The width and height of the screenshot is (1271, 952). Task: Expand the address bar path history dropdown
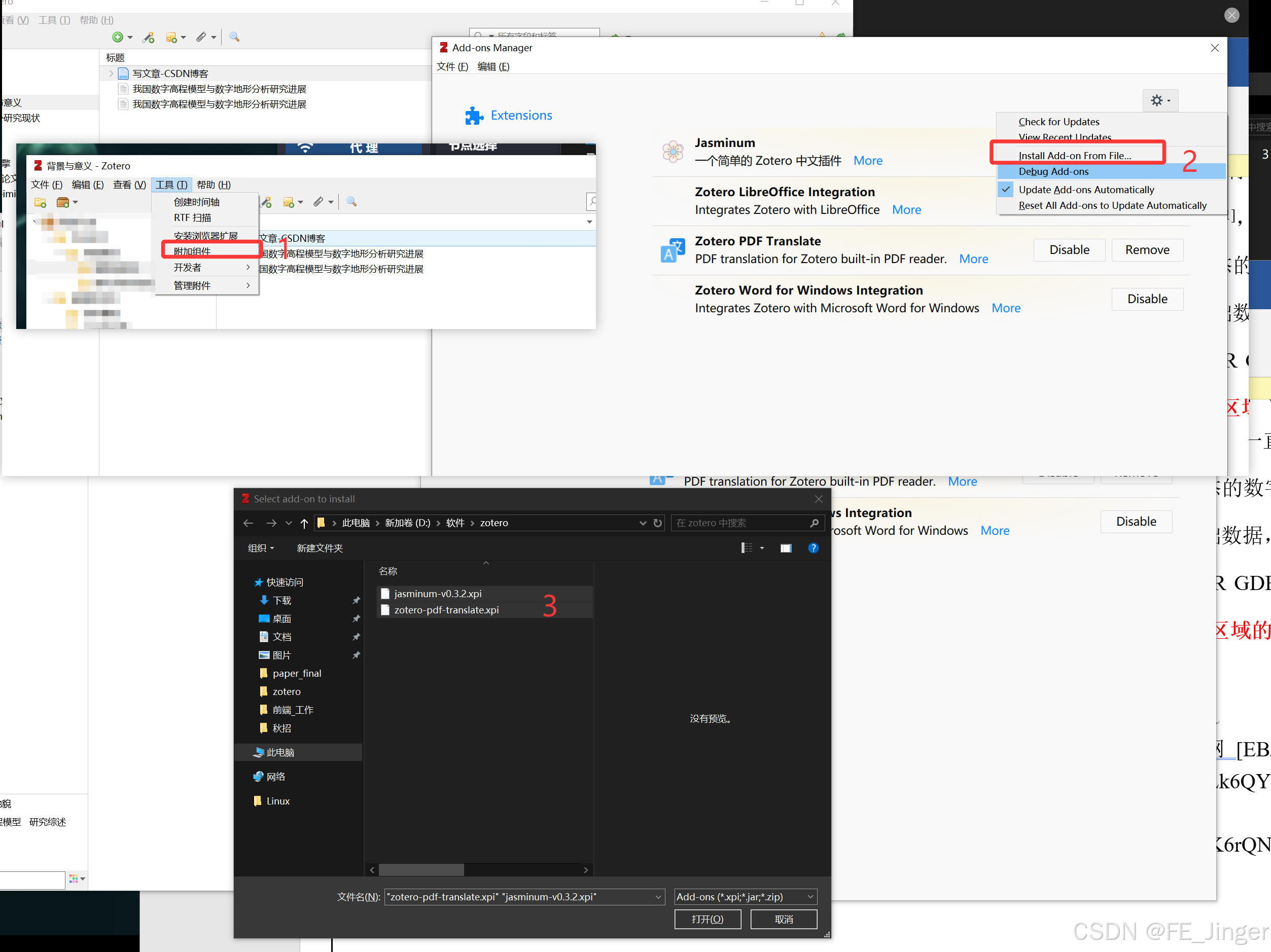point(643,523)
